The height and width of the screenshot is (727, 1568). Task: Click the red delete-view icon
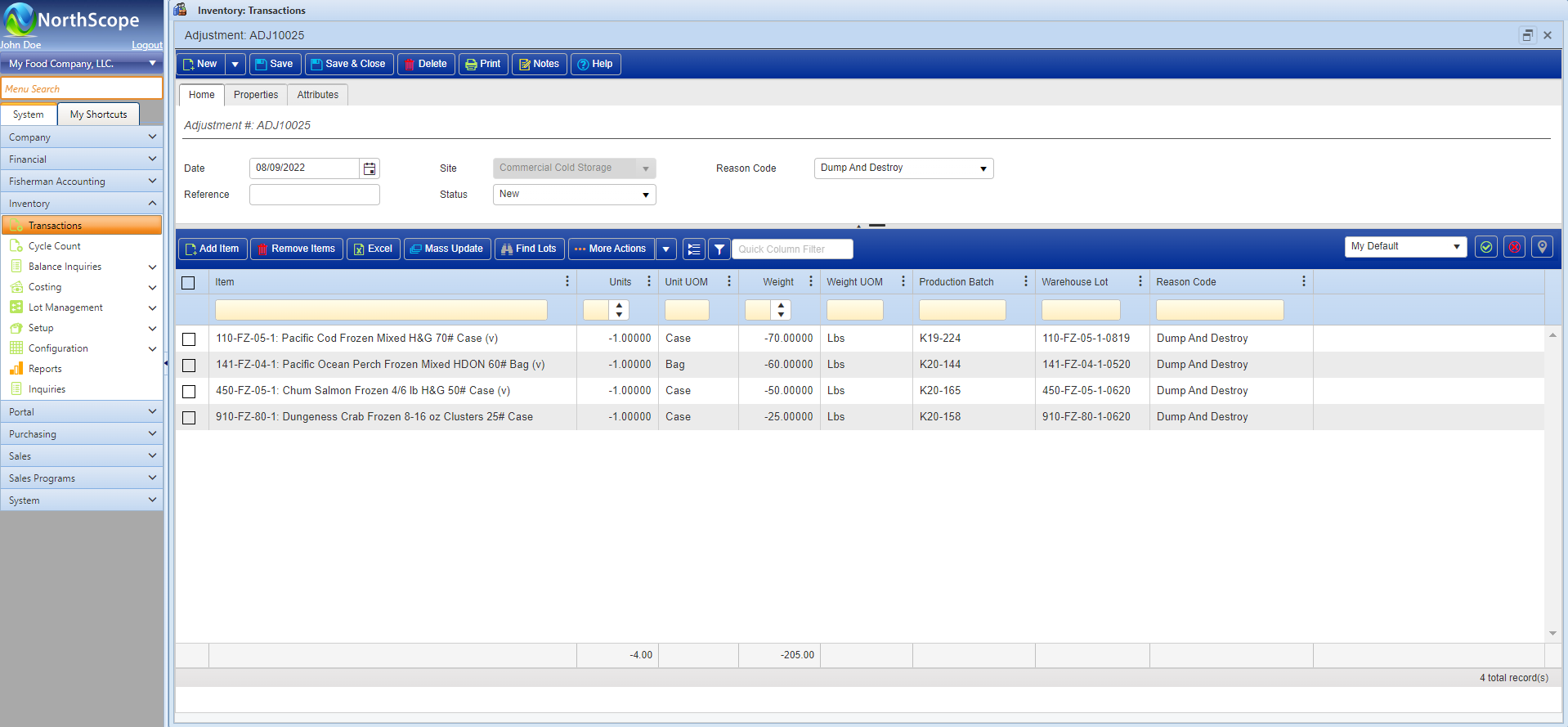tap(1515, 247)
